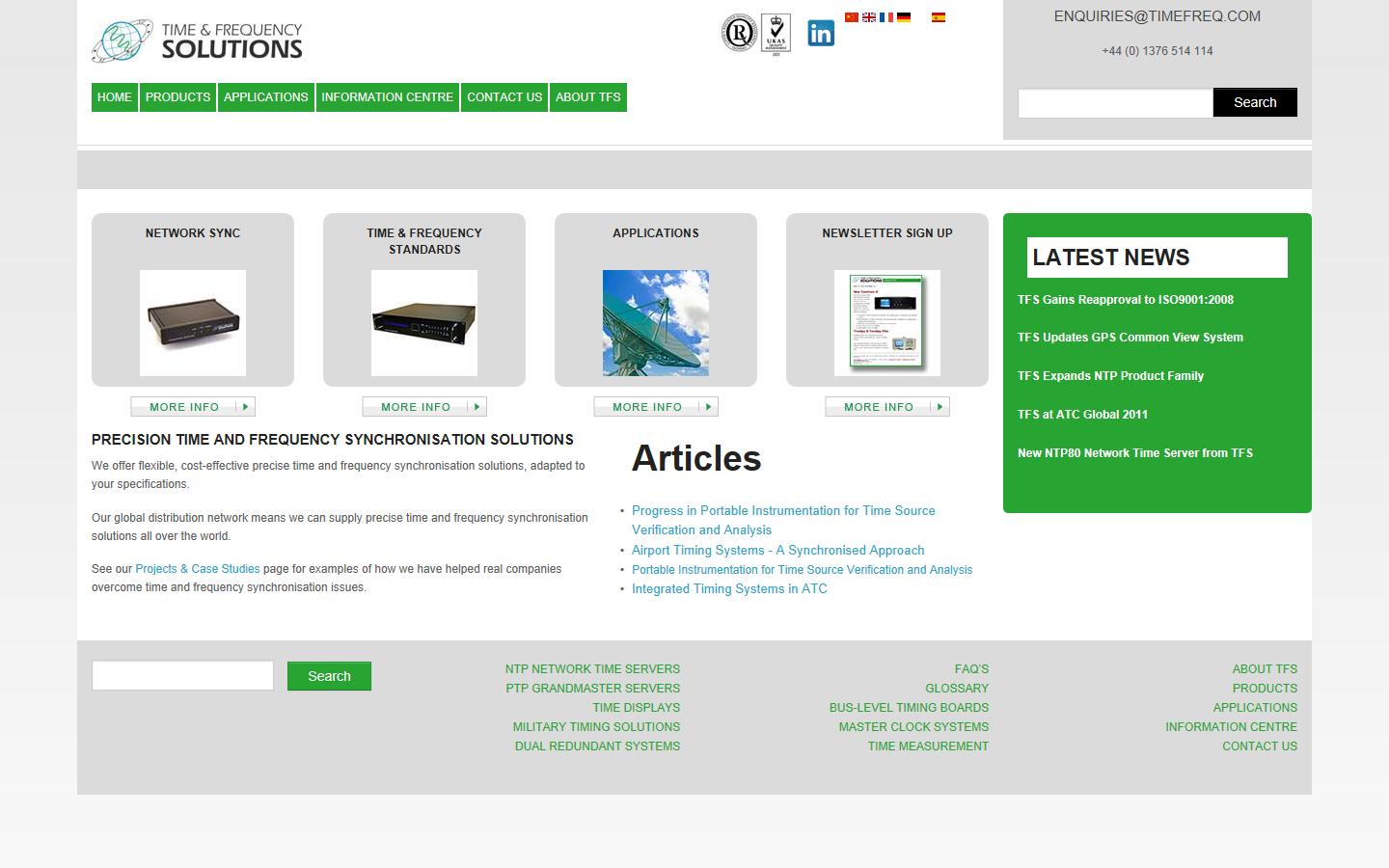The image size is (1389, 868).
Task: Click inside the footer search input field
Action: point(181,675)
